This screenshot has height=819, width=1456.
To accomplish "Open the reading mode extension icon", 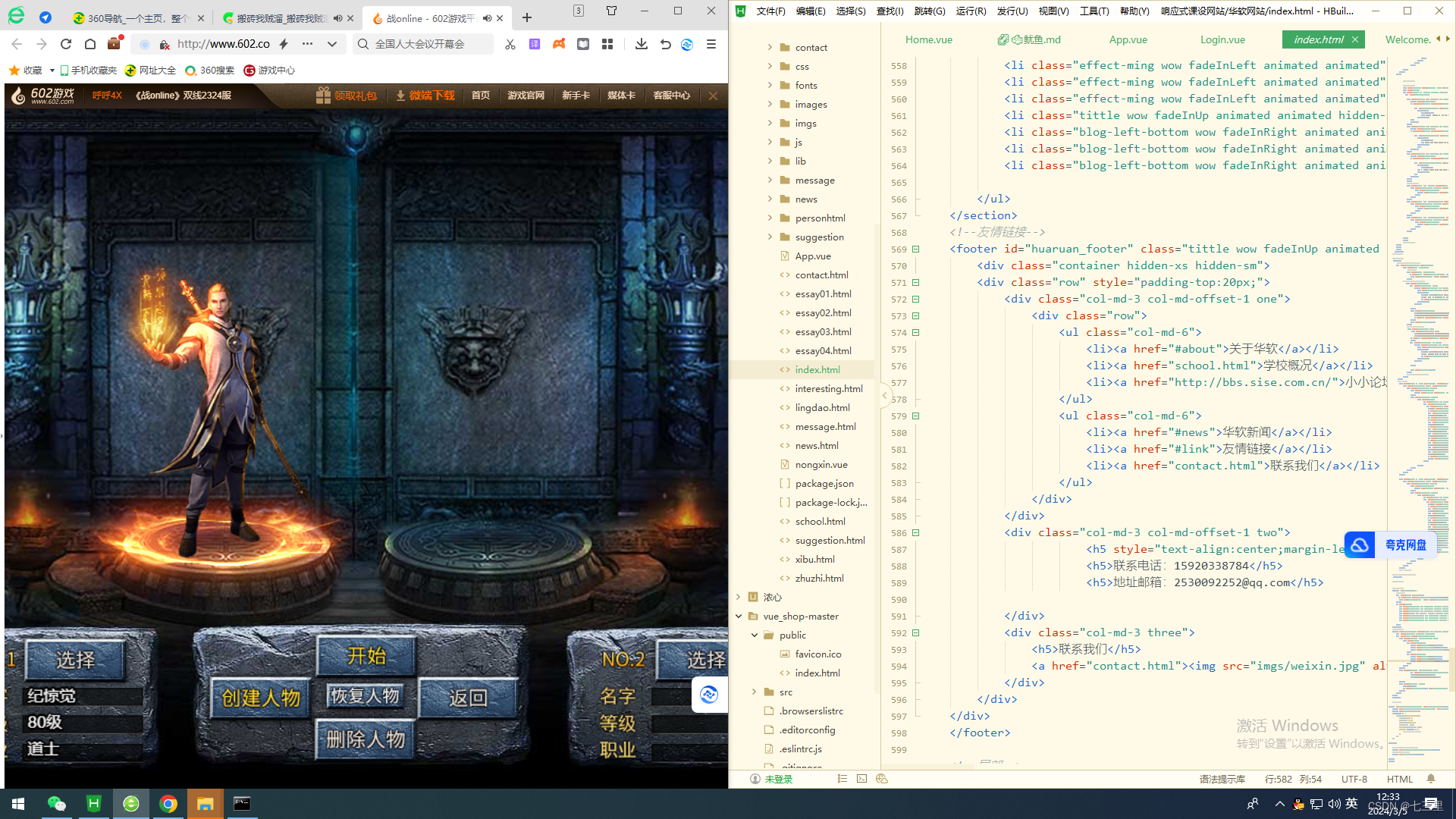I will click(583, 44).
